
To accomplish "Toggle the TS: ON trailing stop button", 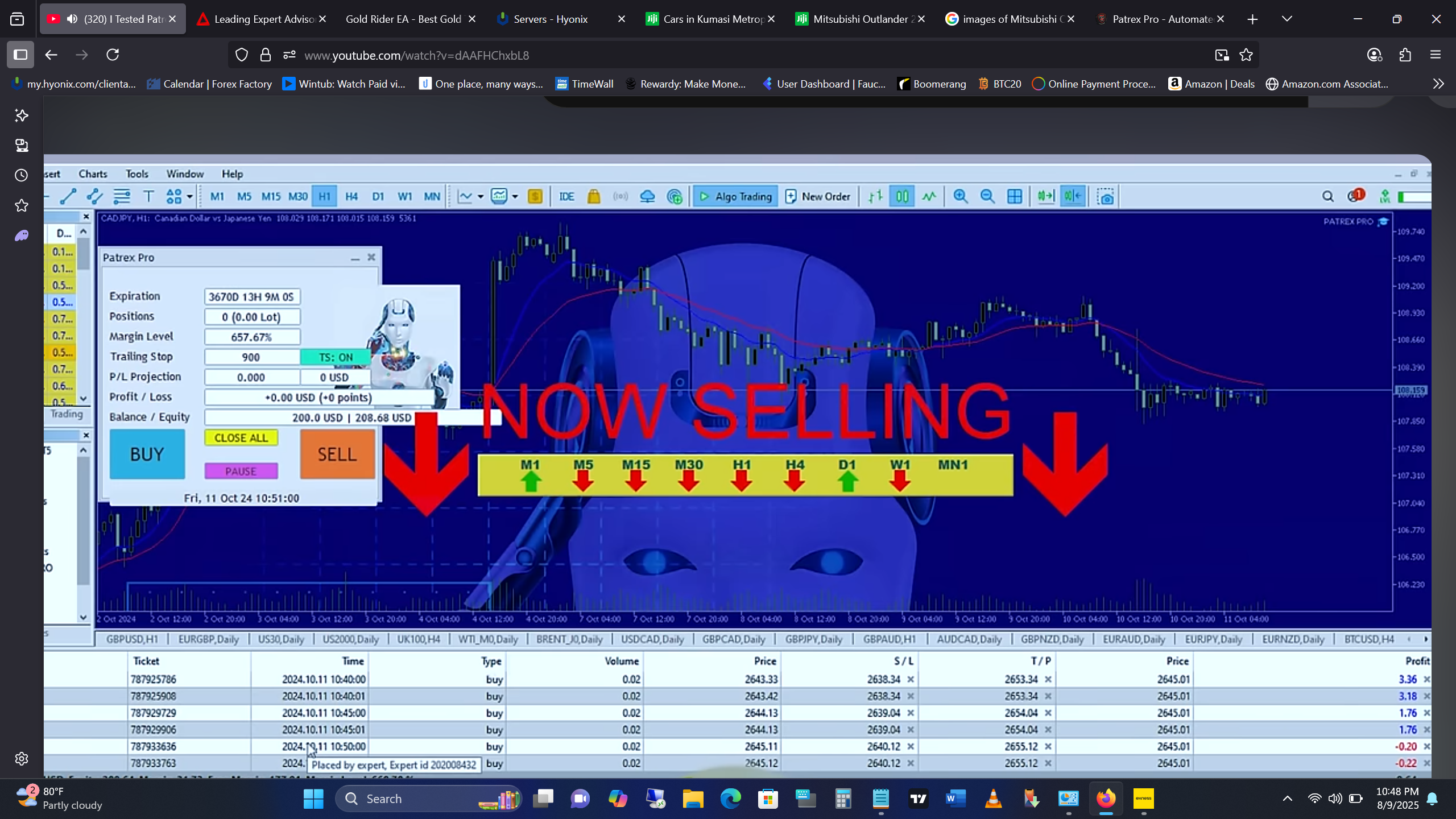I will 336,357.
